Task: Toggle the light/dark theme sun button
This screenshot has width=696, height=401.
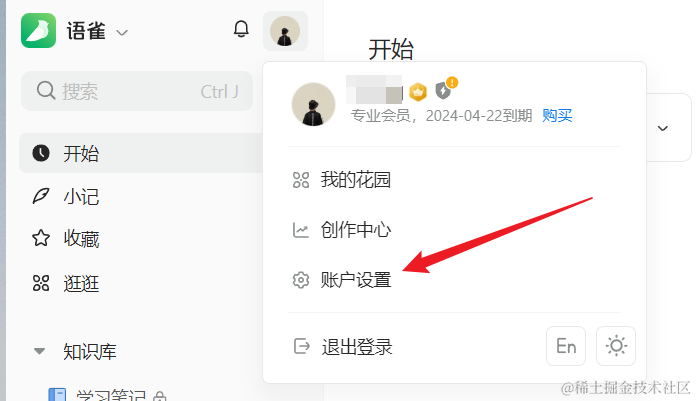Action: 616,346
